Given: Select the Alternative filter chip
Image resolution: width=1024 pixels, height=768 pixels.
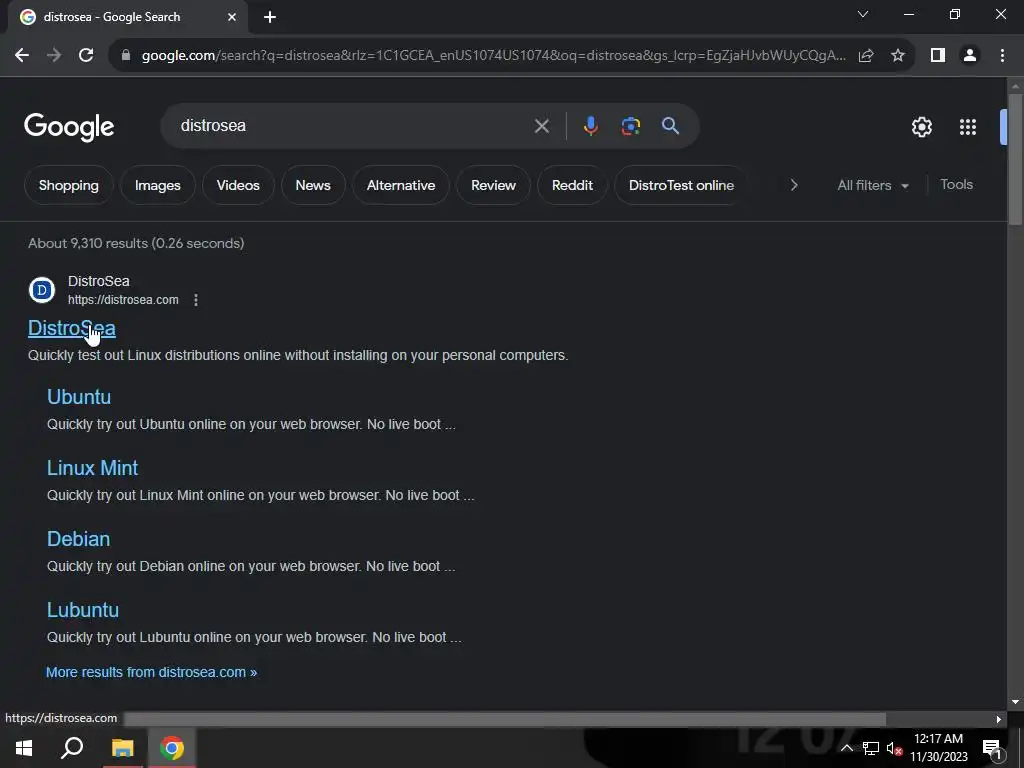Looking at the screenshot, I should [x=400, y=185].
